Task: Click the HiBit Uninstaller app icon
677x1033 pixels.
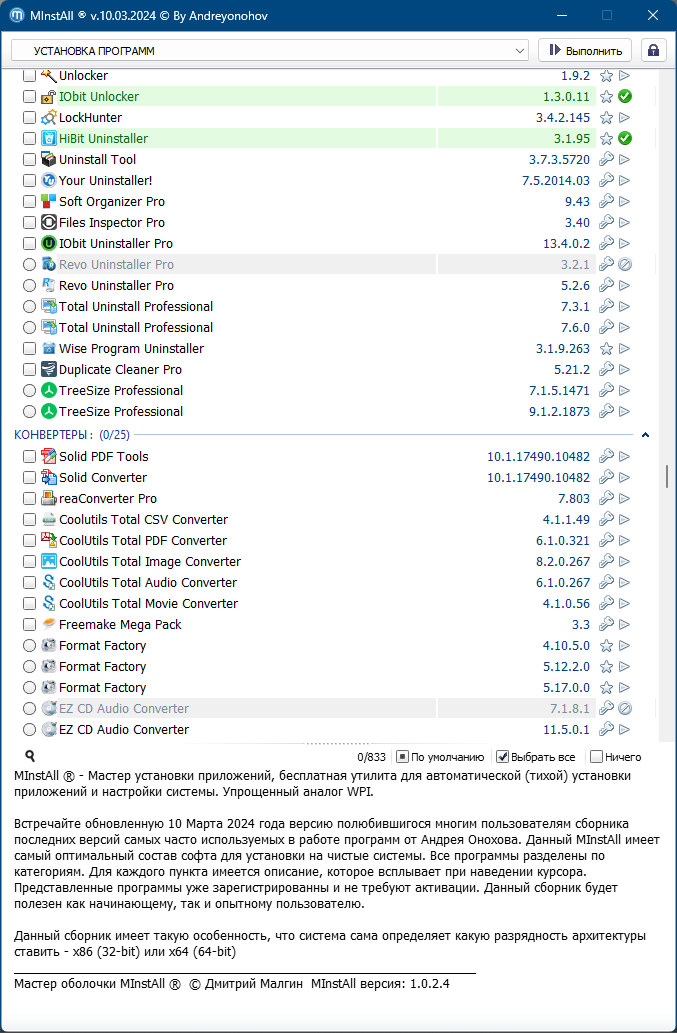Action: click(49, 139)
